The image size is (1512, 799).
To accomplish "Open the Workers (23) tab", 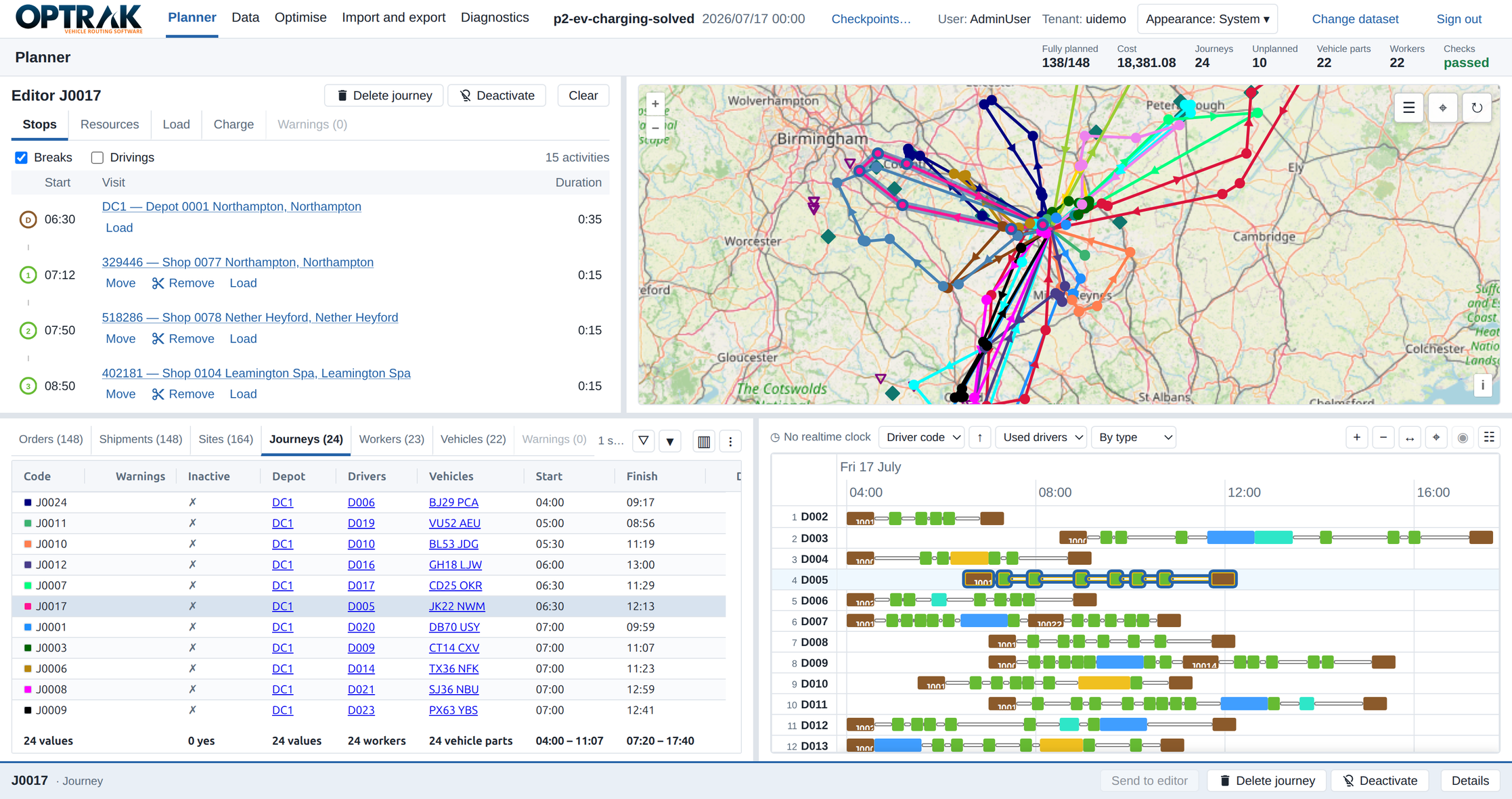I will (391, 439).
